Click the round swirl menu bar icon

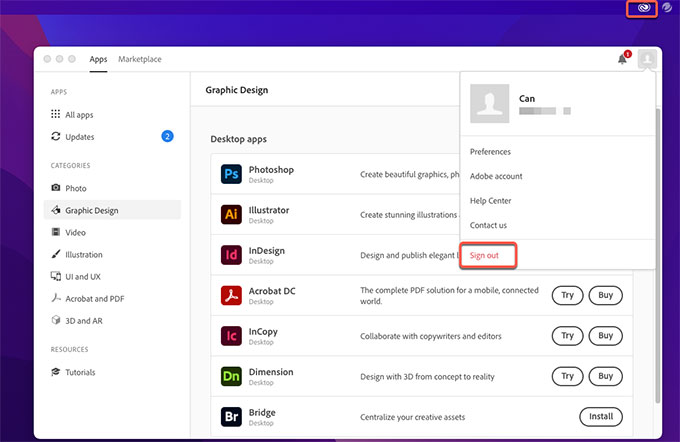click(667, 7)
